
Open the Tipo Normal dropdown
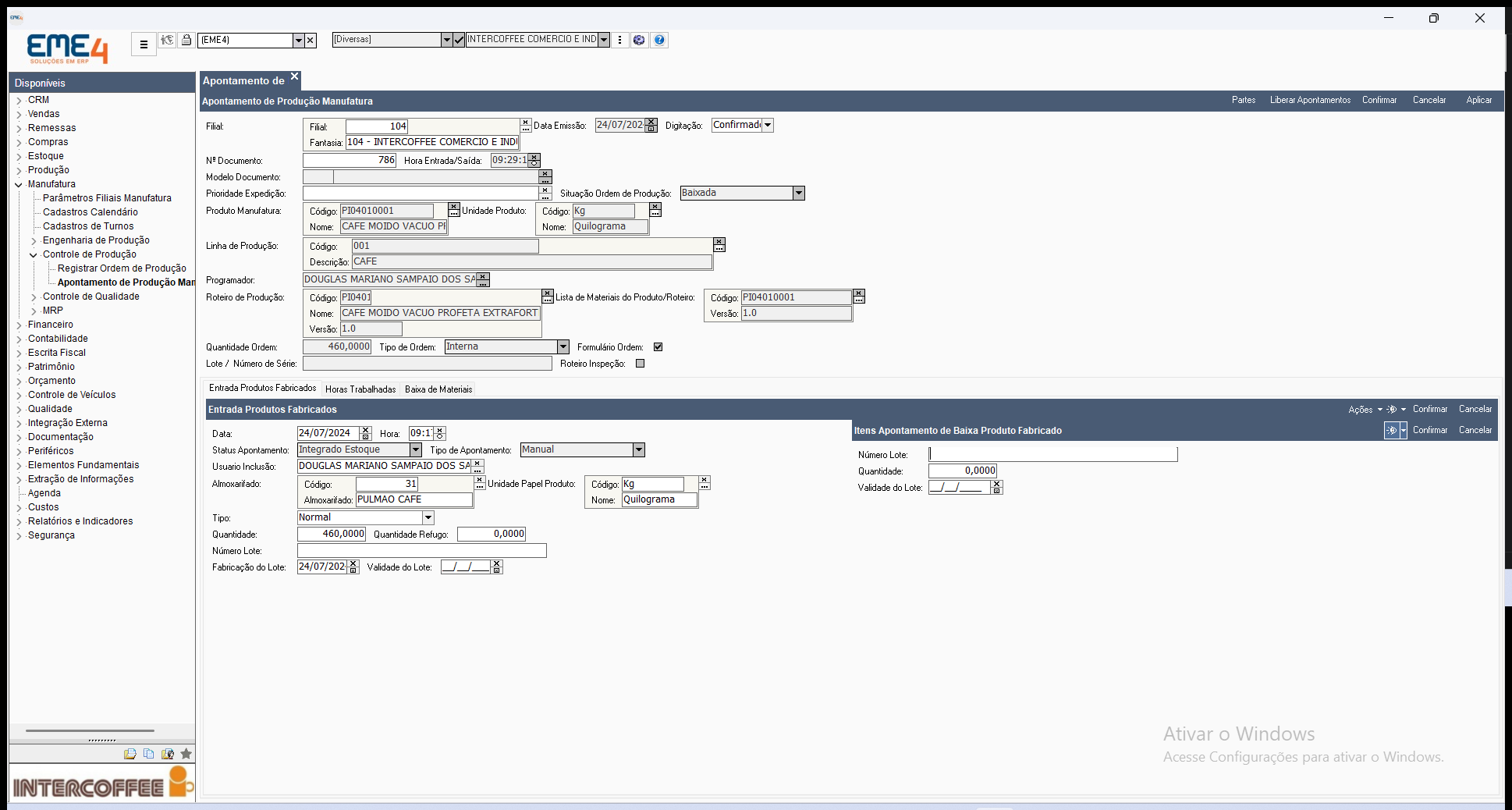point(428,517)
